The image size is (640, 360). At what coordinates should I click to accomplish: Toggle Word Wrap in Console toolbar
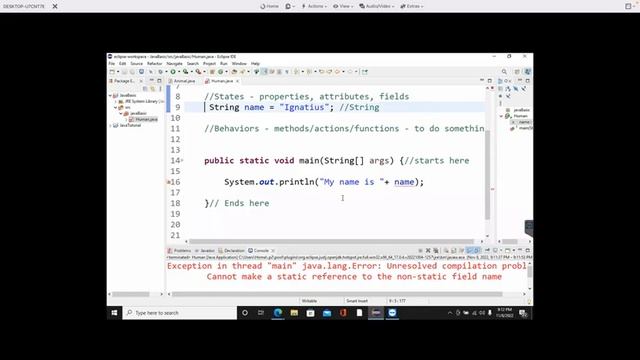point(462,251)
